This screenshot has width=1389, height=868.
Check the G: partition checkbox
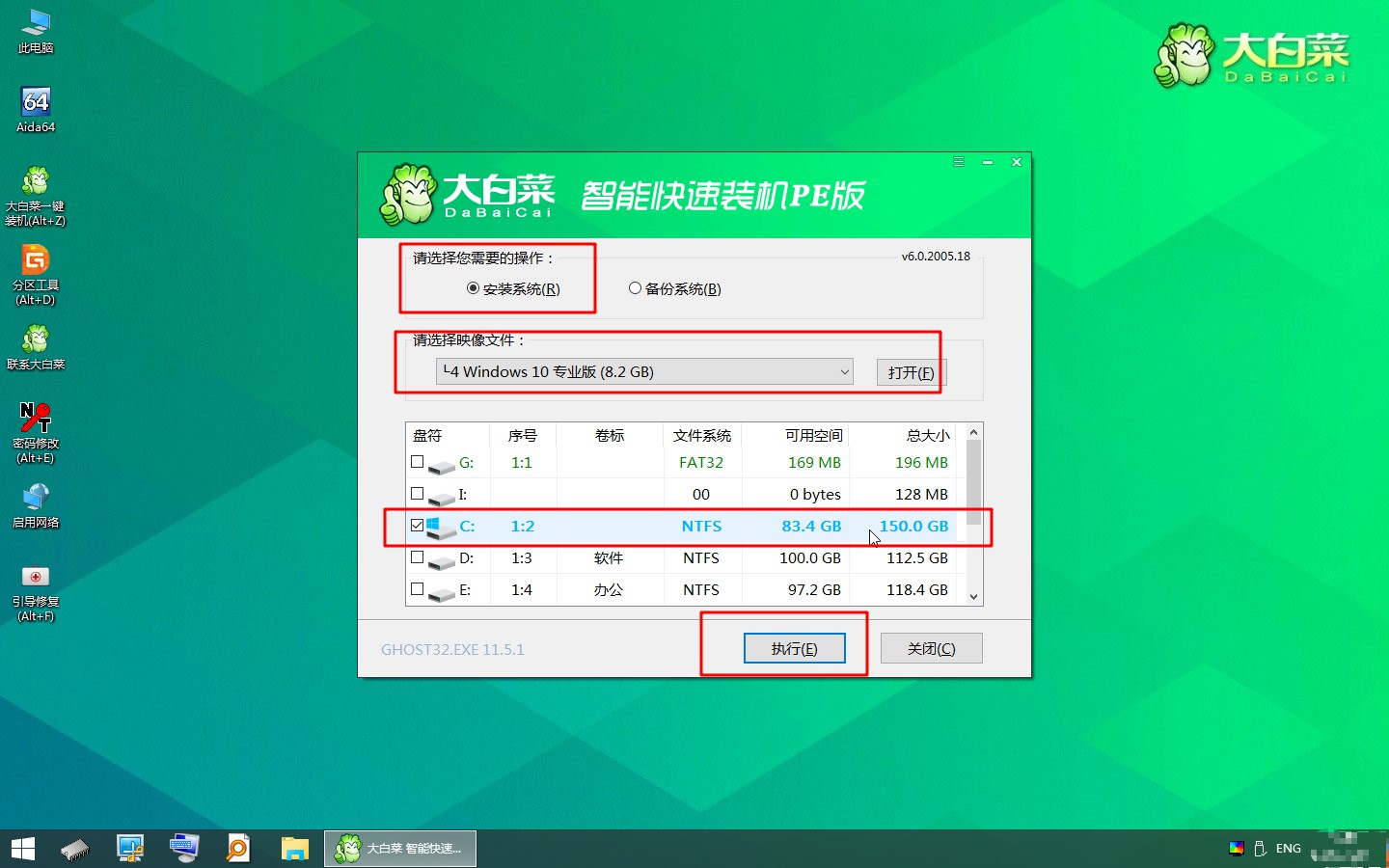[416, 462]
